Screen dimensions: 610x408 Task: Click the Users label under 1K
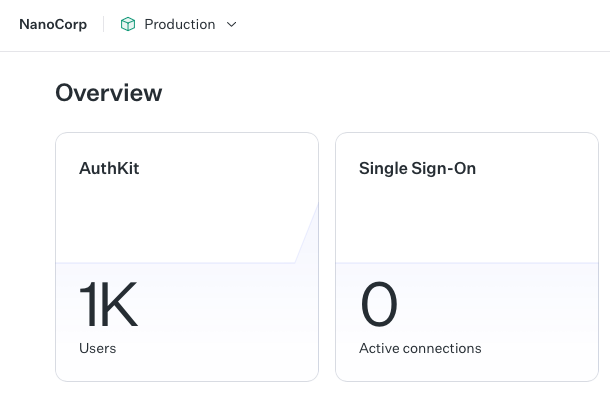97,348
